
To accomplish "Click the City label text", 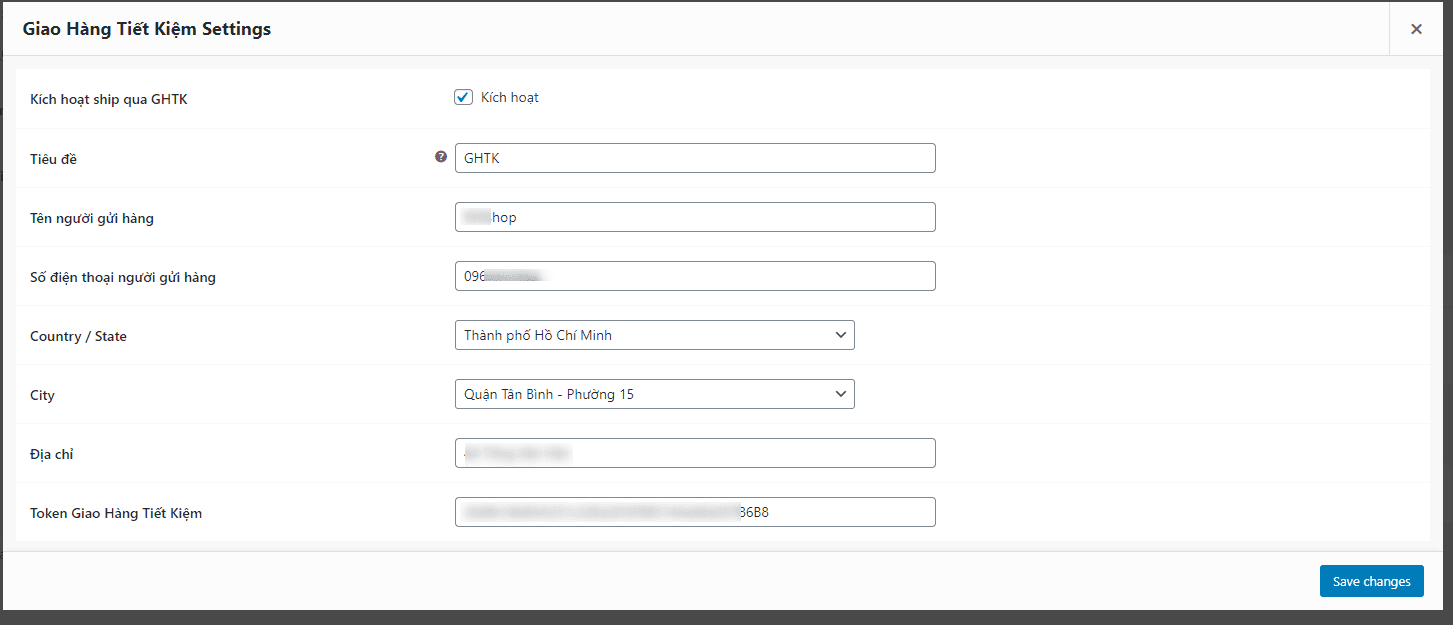I will tap(42, 395).
